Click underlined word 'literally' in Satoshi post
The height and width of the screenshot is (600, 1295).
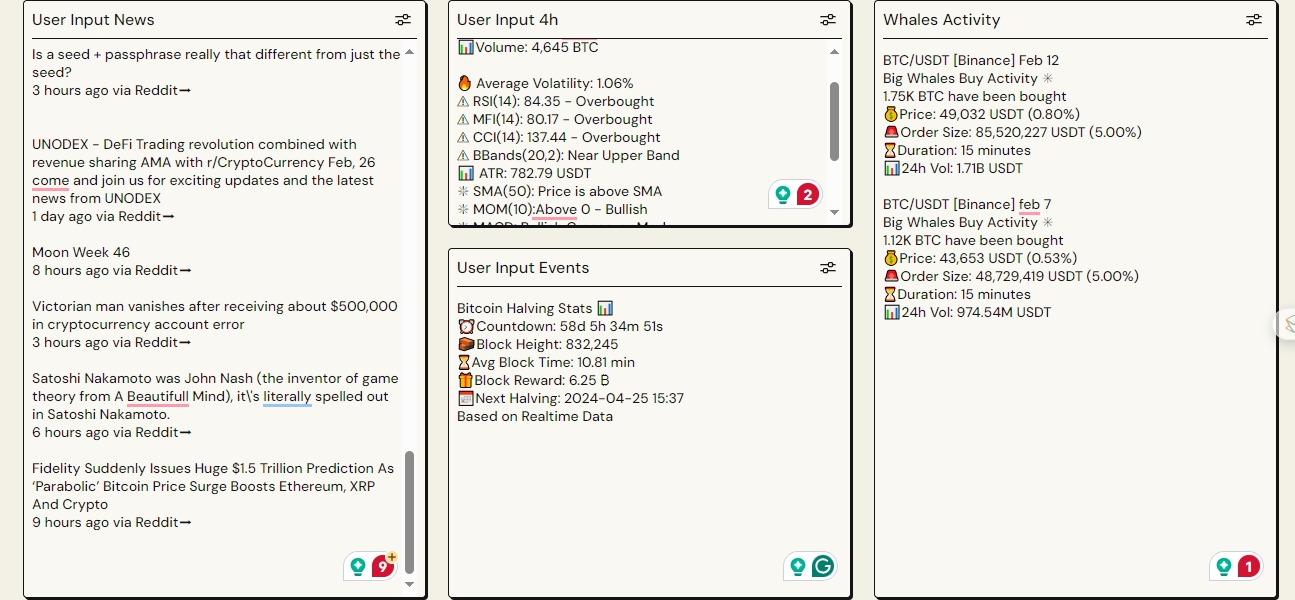pos(288,396)
